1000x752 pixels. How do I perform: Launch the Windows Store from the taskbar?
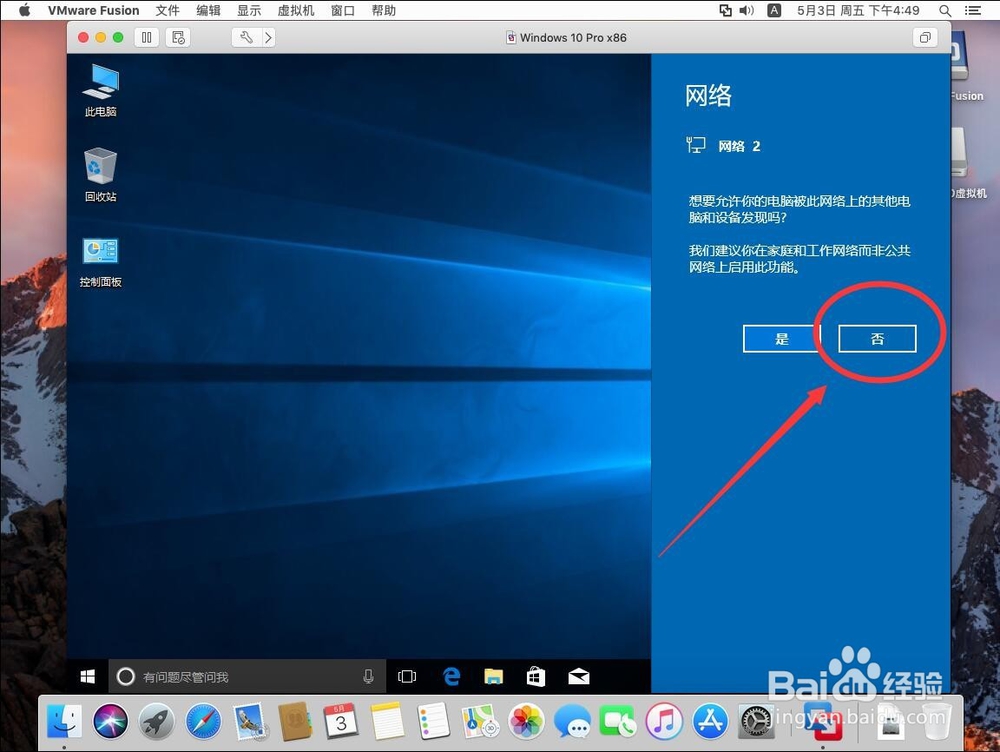coord(535,676)
